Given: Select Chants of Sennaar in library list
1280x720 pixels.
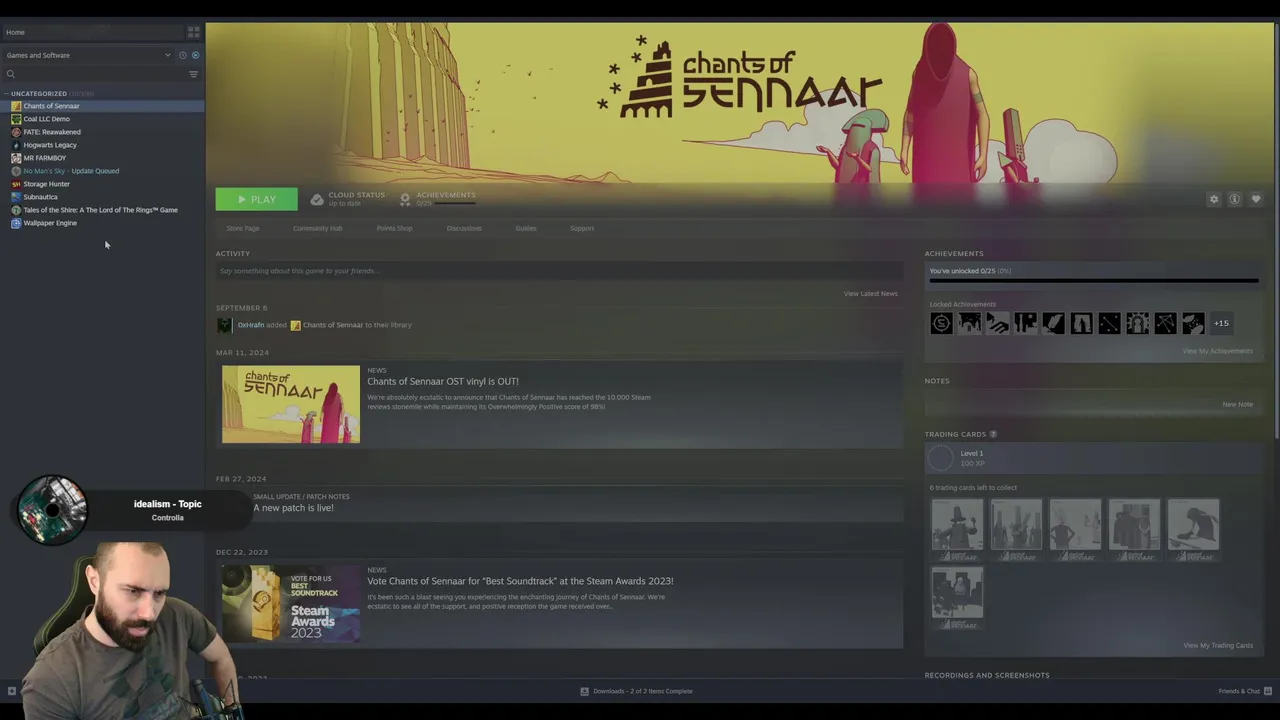Looking at the screenshot, I should coord(102,106).
